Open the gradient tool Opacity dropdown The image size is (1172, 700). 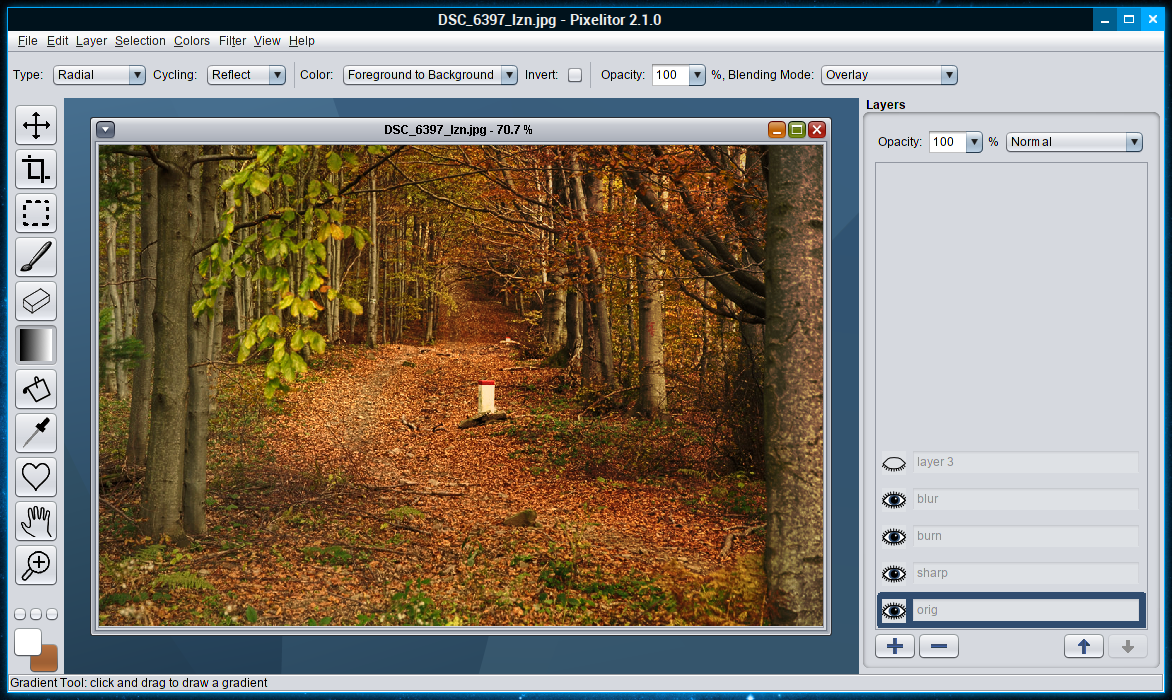(697, 75)
